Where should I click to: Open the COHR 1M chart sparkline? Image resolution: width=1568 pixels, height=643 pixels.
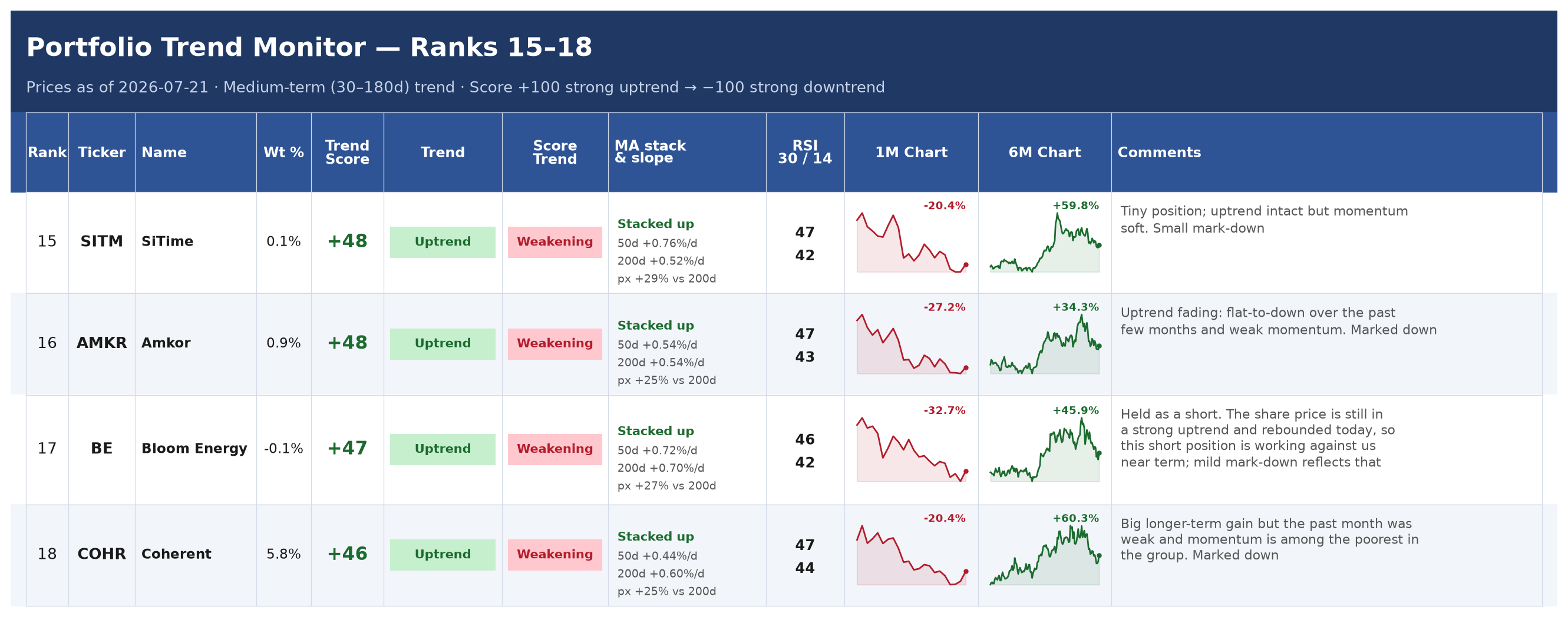[x=911, y=555]
